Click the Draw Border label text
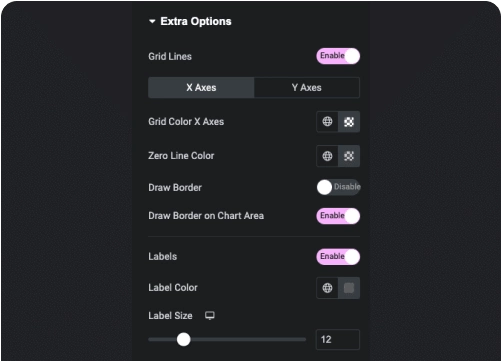The height and width of the screenshot is (361, 501). tap(175, 187)
